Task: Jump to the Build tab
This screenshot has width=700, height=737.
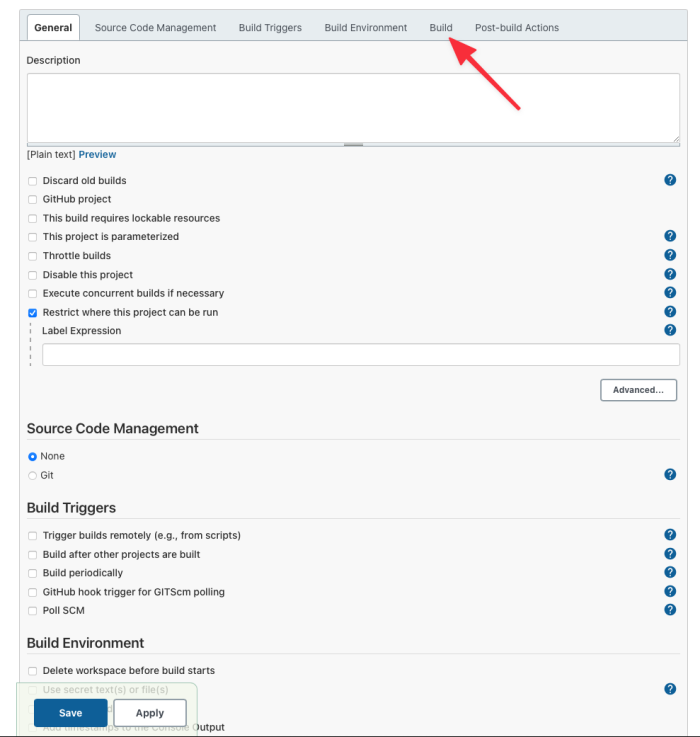Action: point(441,28)
